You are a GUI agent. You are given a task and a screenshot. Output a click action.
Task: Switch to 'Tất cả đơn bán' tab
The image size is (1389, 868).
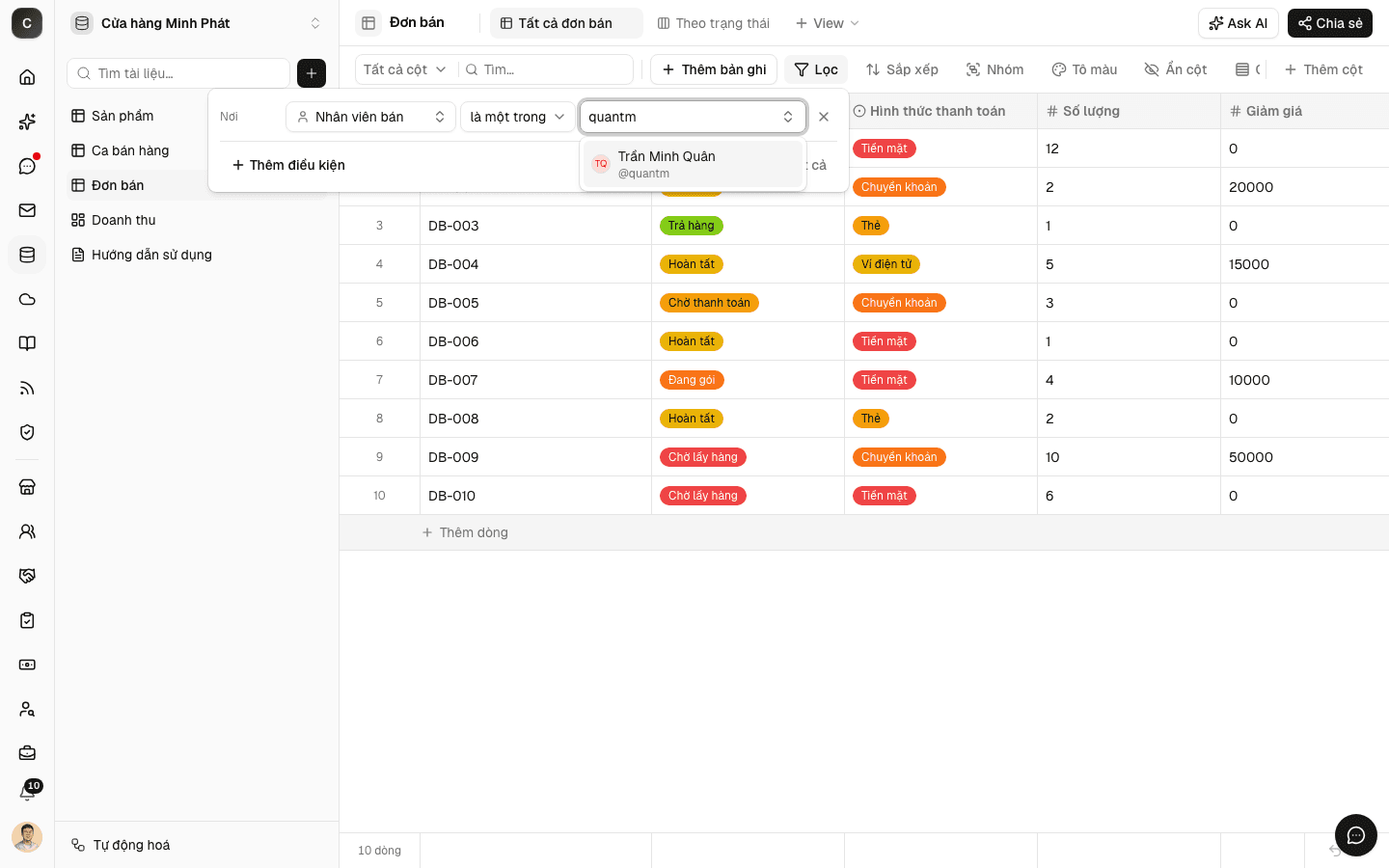point(566,23)
